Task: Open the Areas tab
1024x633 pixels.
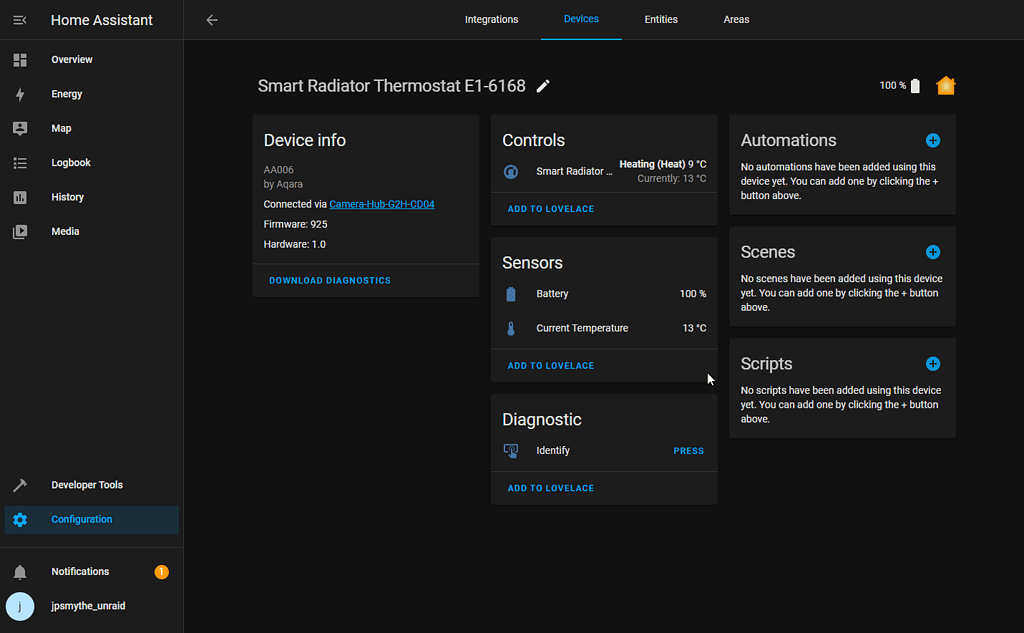Action: (736, 20)
